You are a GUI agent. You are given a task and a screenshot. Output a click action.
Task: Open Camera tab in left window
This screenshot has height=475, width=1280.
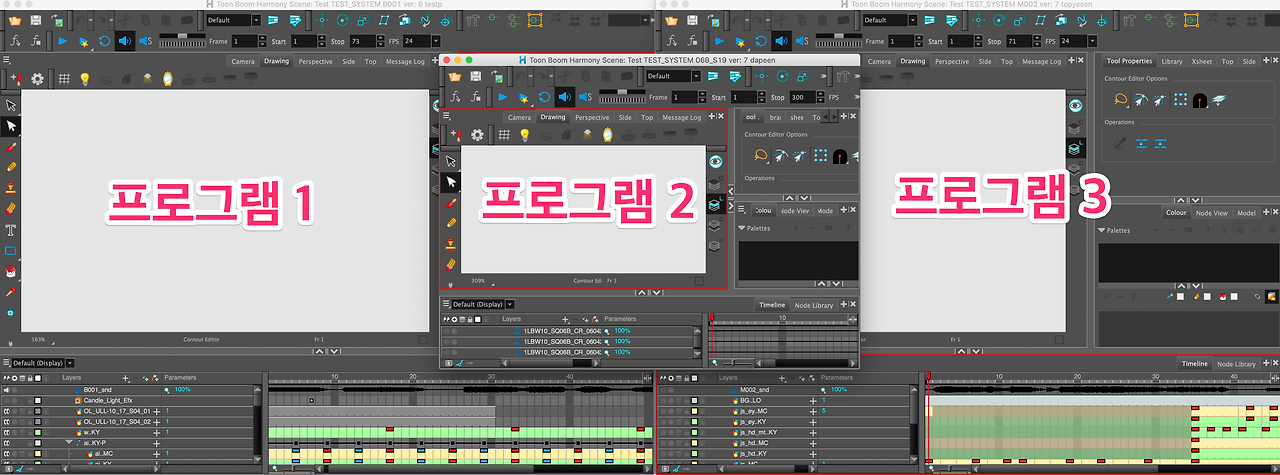[243, 61]
